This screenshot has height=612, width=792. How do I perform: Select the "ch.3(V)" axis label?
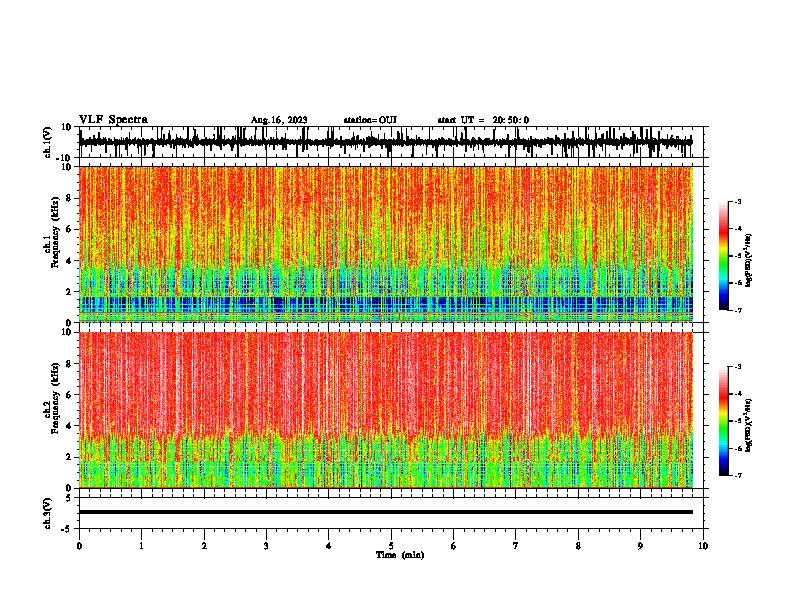[x=48, y=513]
